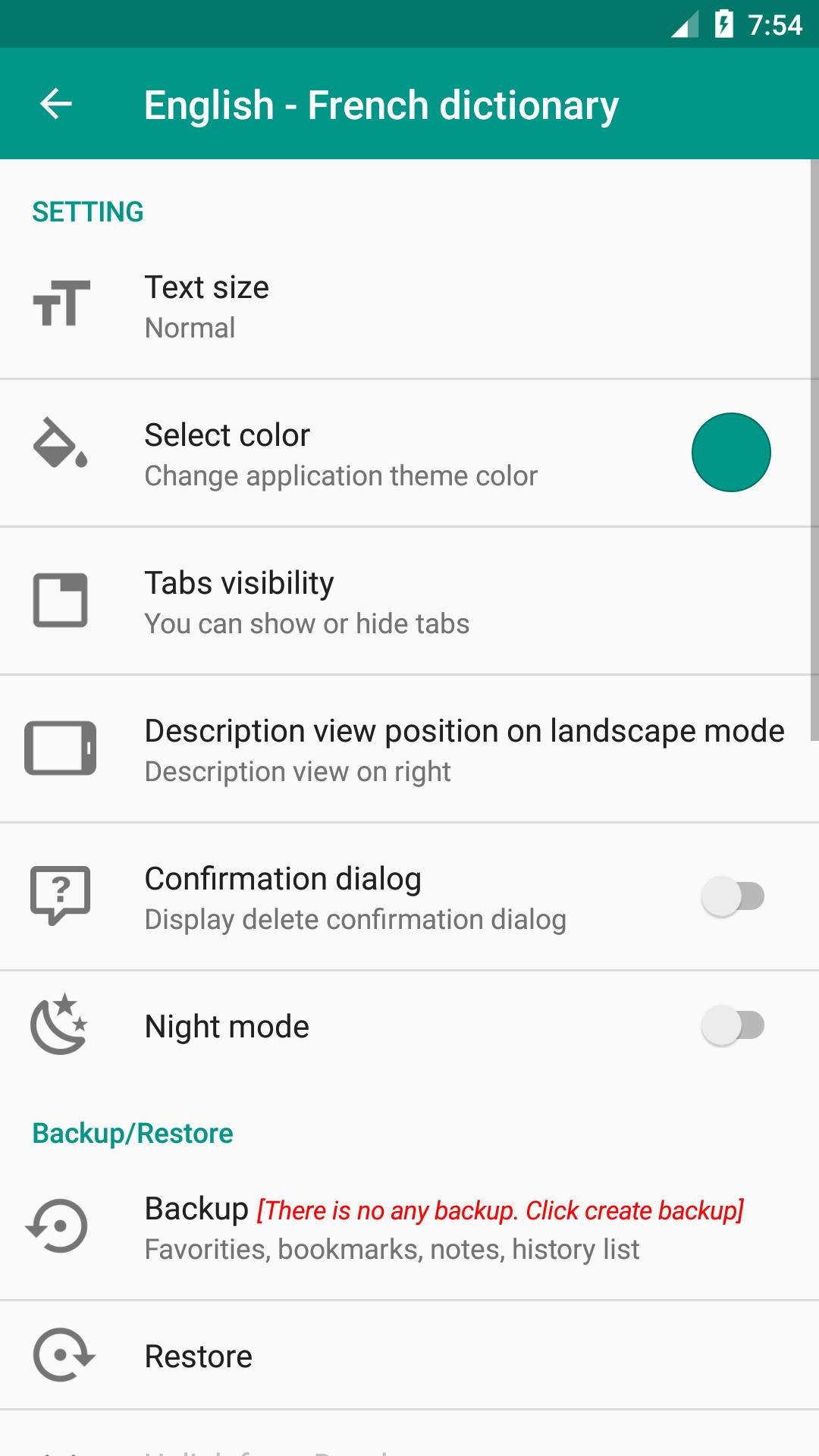Screen dimensions: 819x1456
Task: Tap the Night mode moon icon
Action: [x=59, y=1025]
